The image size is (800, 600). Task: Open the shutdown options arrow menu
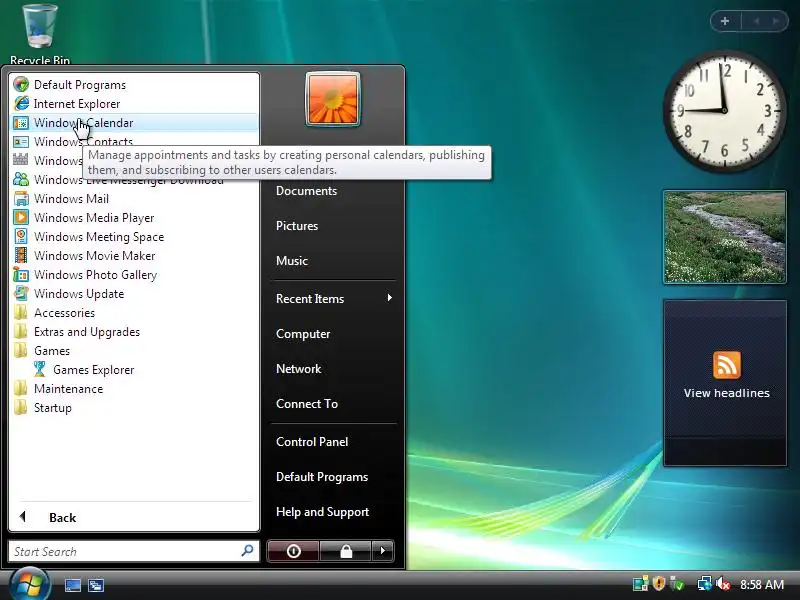point(383,551)
